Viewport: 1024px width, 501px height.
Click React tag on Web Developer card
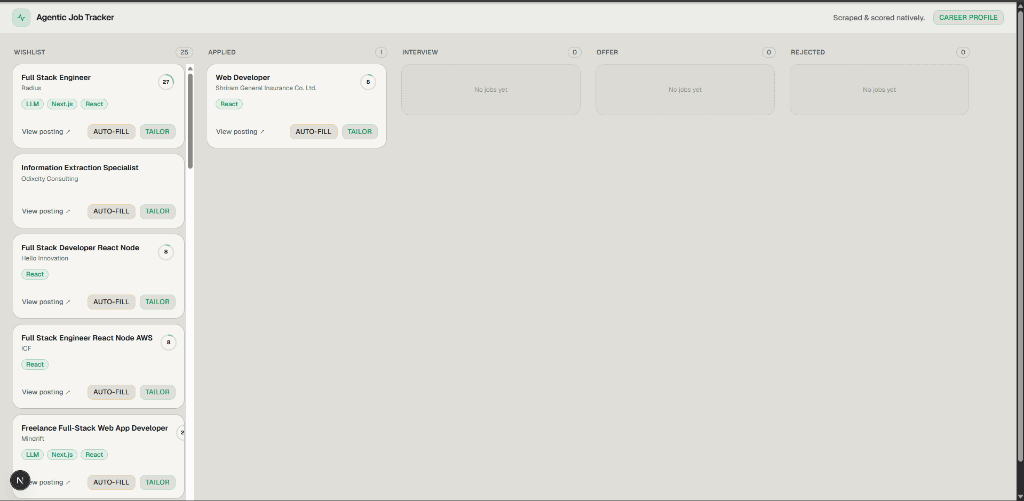click(x=229, y=104)
